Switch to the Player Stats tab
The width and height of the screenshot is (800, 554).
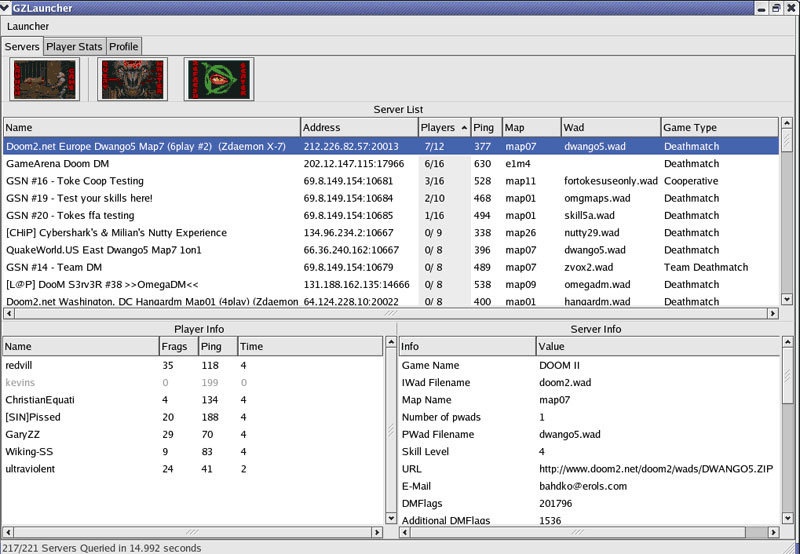[x=75, y=46]
